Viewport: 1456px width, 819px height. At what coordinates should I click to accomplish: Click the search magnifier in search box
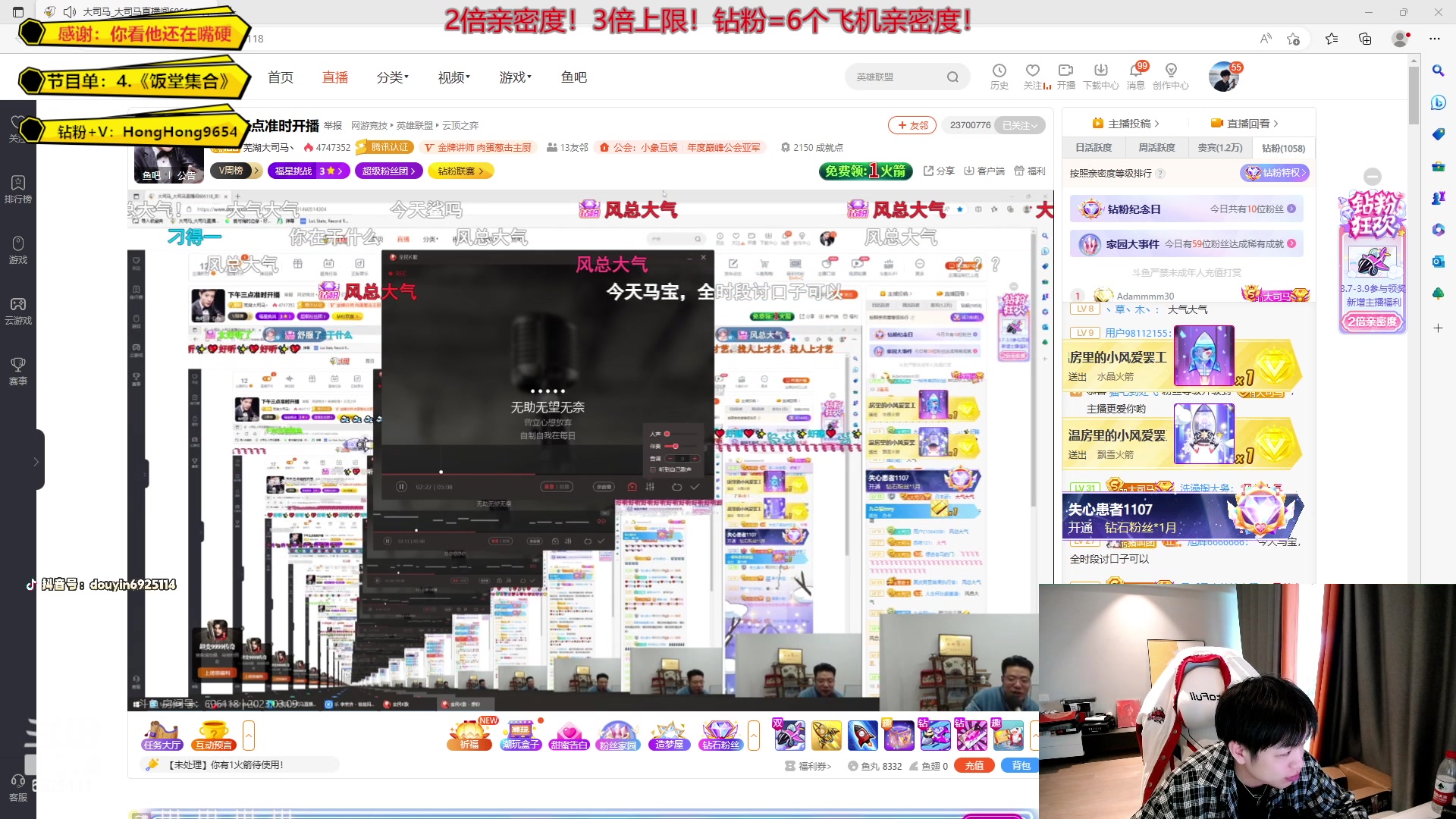click(952, 77)
